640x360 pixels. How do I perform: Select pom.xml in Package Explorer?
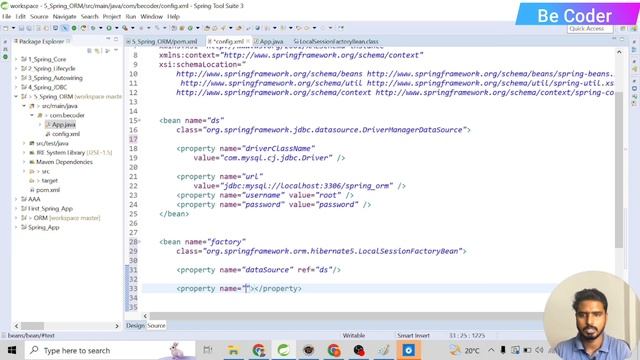[x=48, y=190]
